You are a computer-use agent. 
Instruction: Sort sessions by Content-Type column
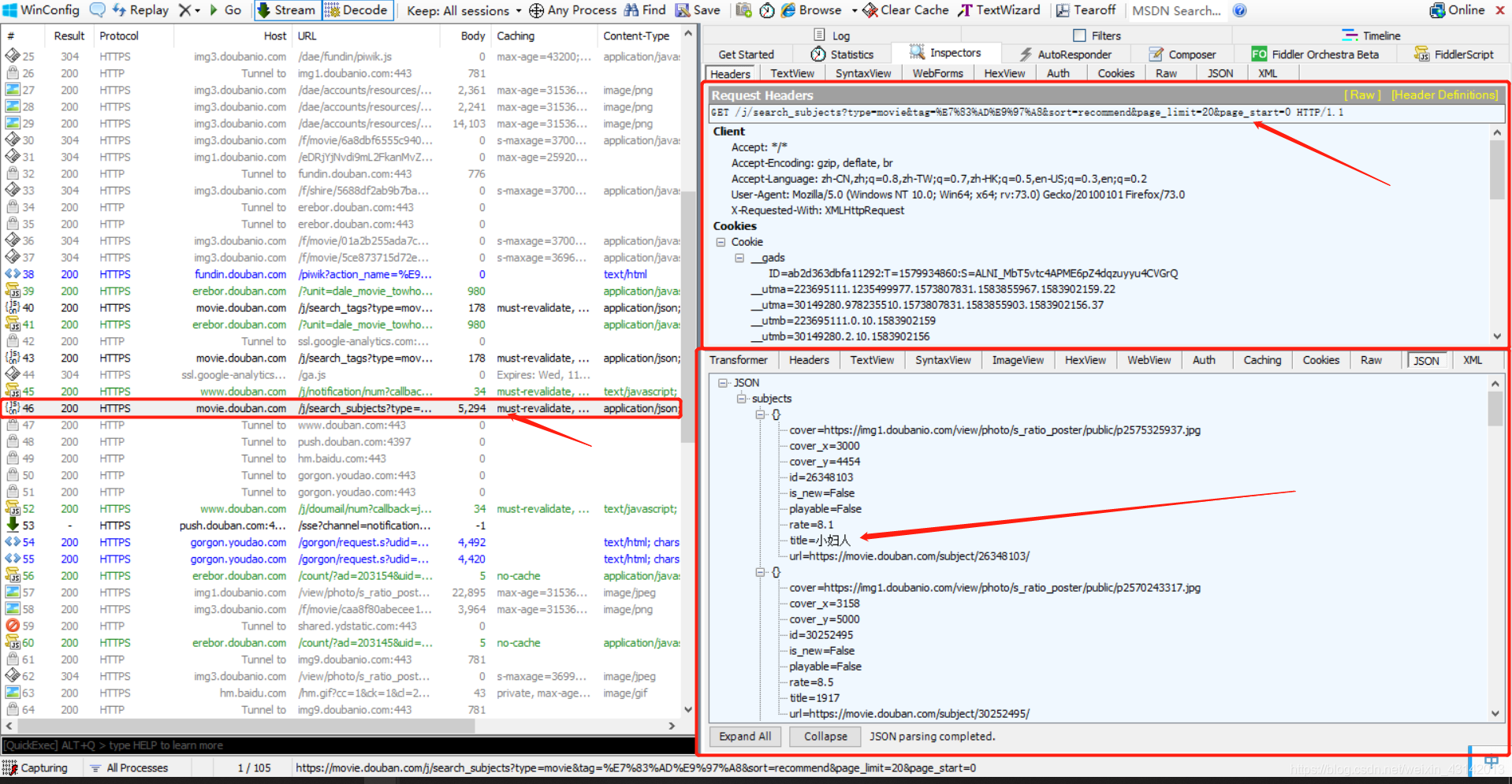pos(636,35)
